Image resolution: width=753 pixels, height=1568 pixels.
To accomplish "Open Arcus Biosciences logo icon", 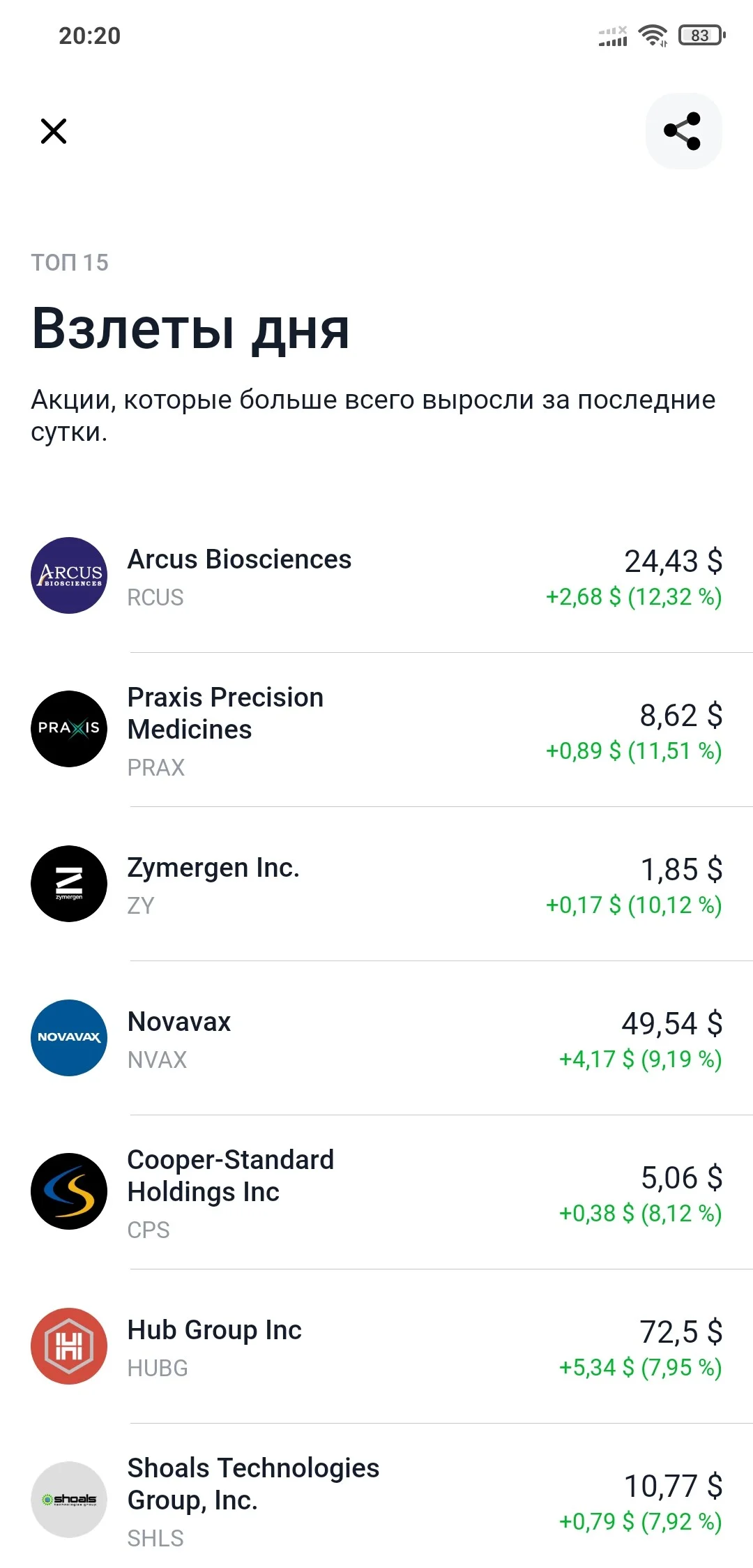I will pos(69,575).
